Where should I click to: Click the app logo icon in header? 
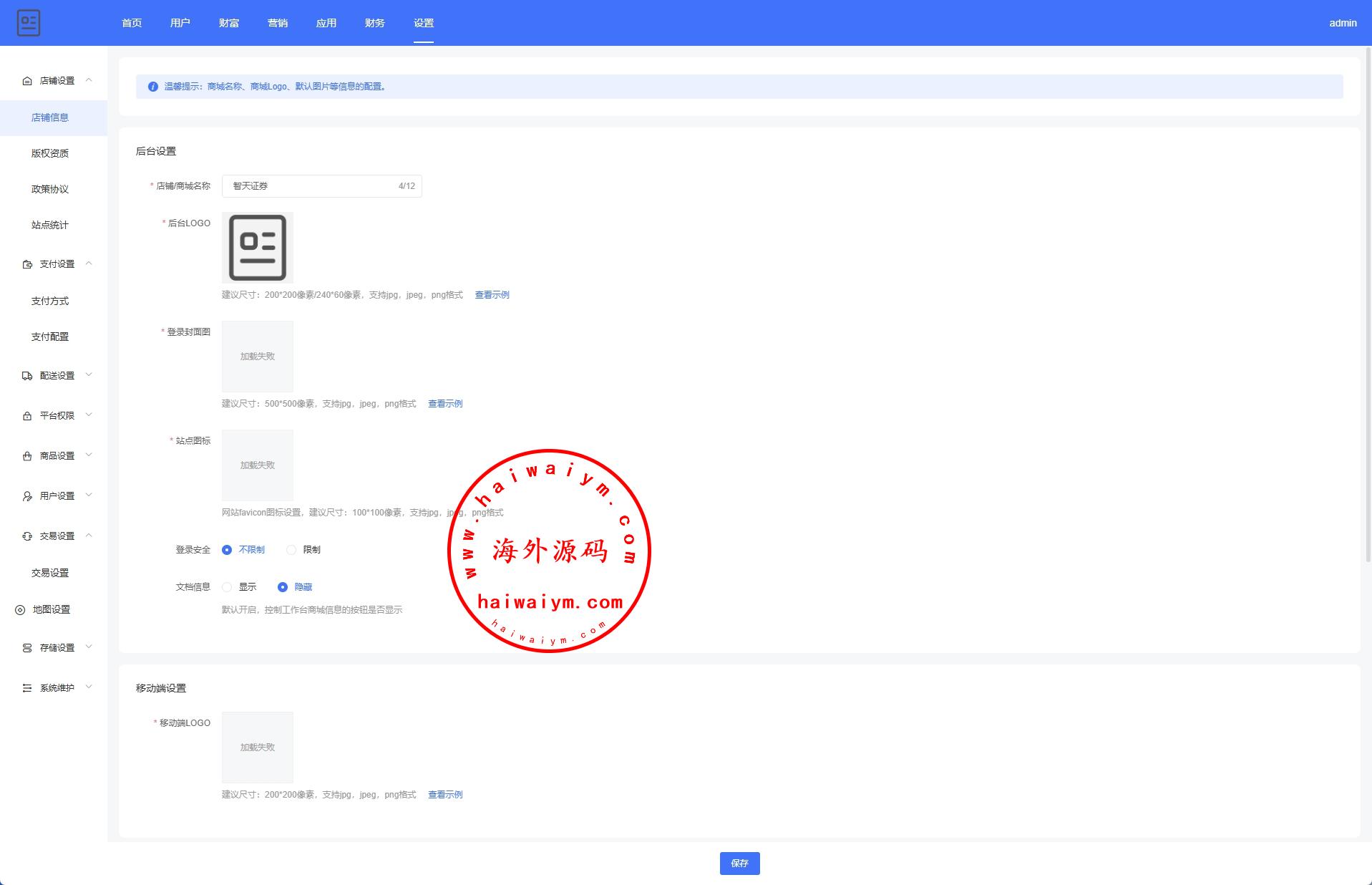click(29, 23)
